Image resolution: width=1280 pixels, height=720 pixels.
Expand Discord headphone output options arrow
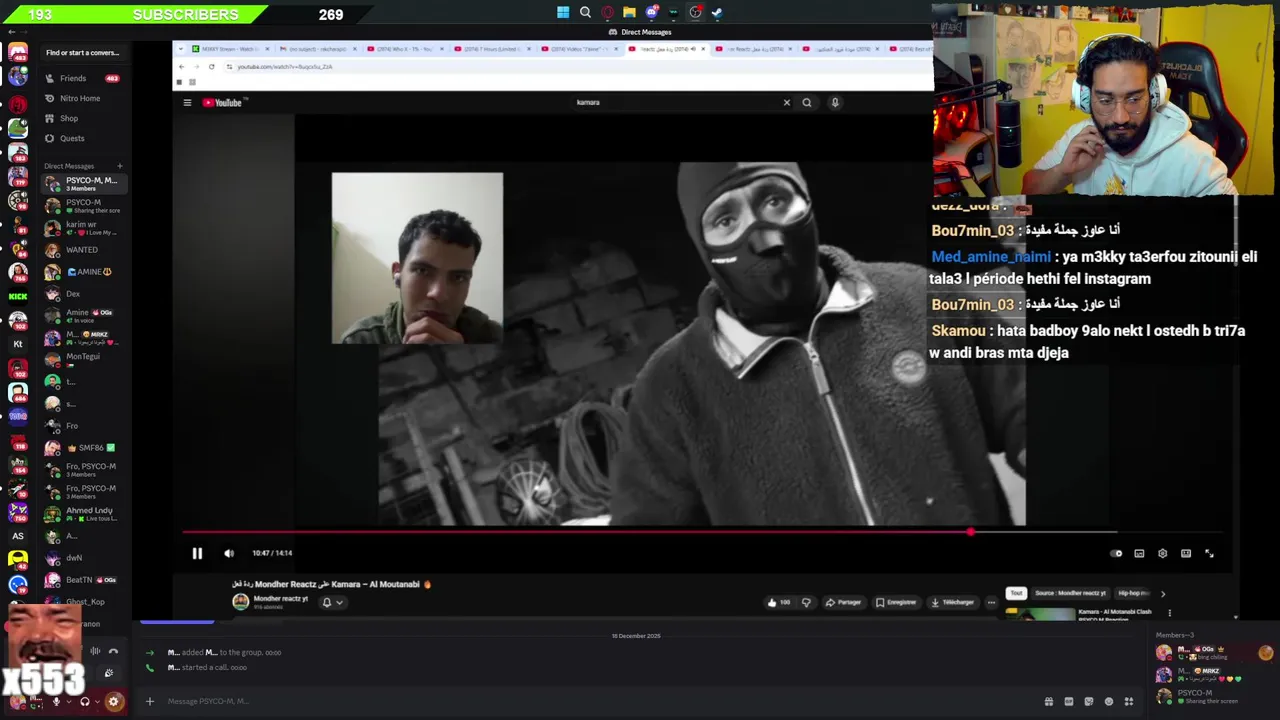pos(97,701)
